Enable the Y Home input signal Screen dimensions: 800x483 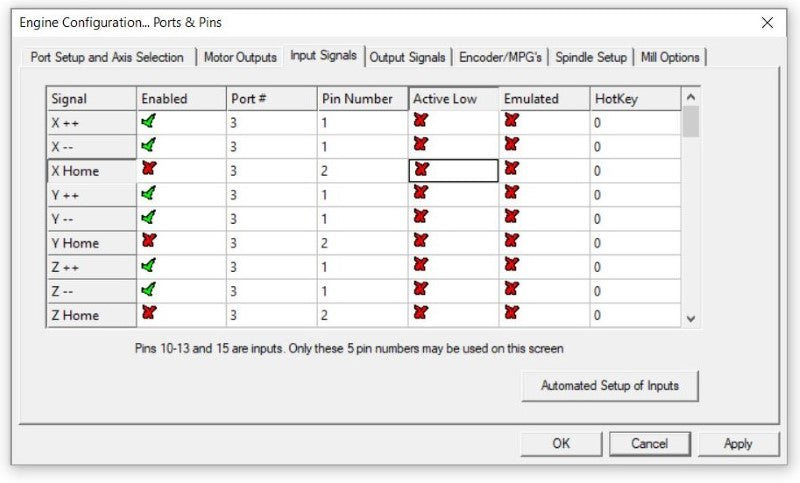pyautogui.click(x=150, y=241)
